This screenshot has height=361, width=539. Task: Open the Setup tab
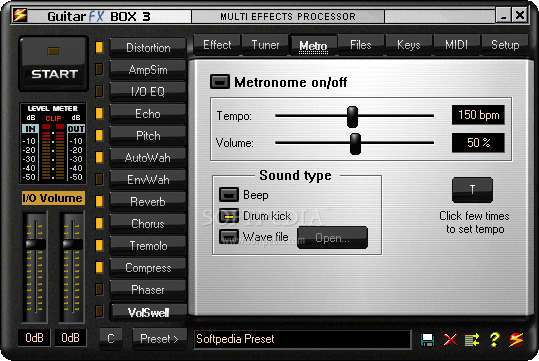pyautogui.click(x=505, y=45)
